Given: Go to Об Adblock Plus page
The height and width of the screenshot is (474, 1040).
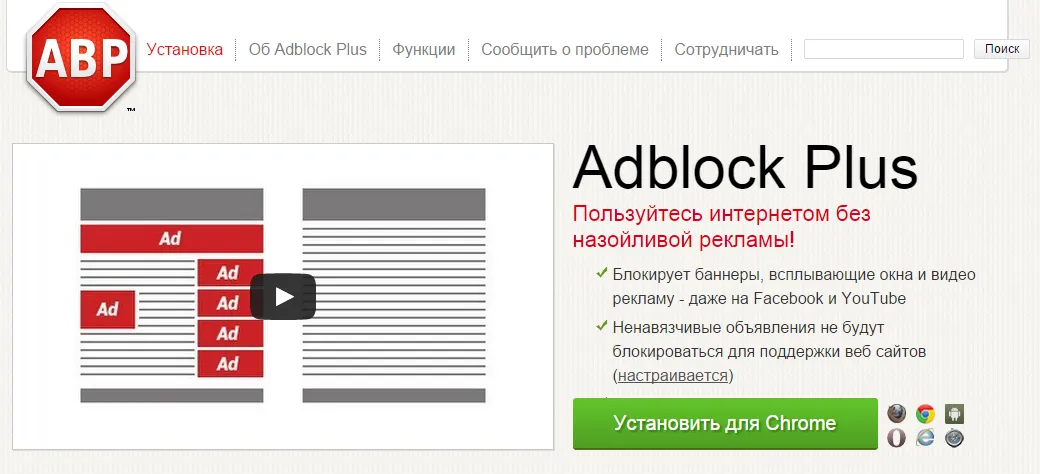Looking at the screenshot, I should tap(308, 49).
